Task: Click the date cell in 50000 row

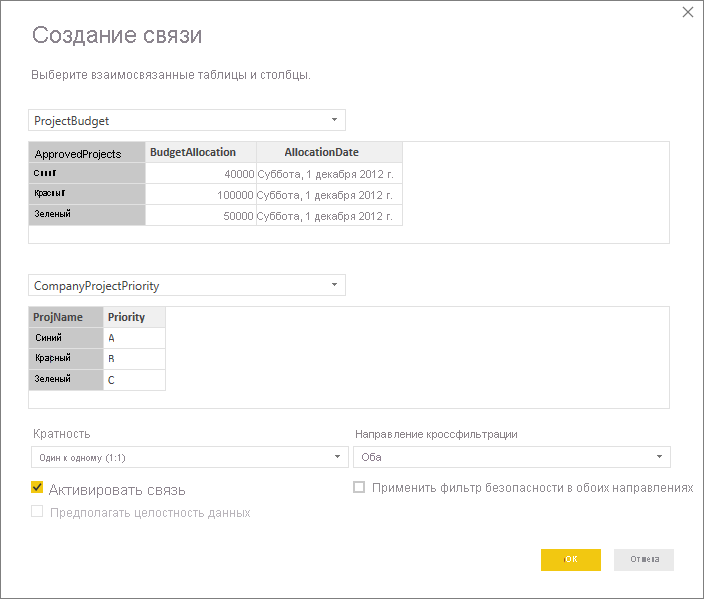Action: tap(329, 216)
